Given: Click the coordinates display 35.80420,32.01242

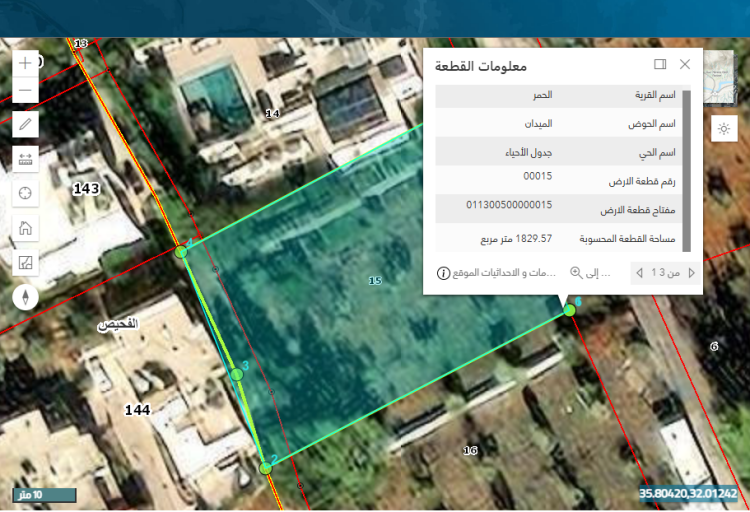Looking at the screenshot, I should point(689,493).
